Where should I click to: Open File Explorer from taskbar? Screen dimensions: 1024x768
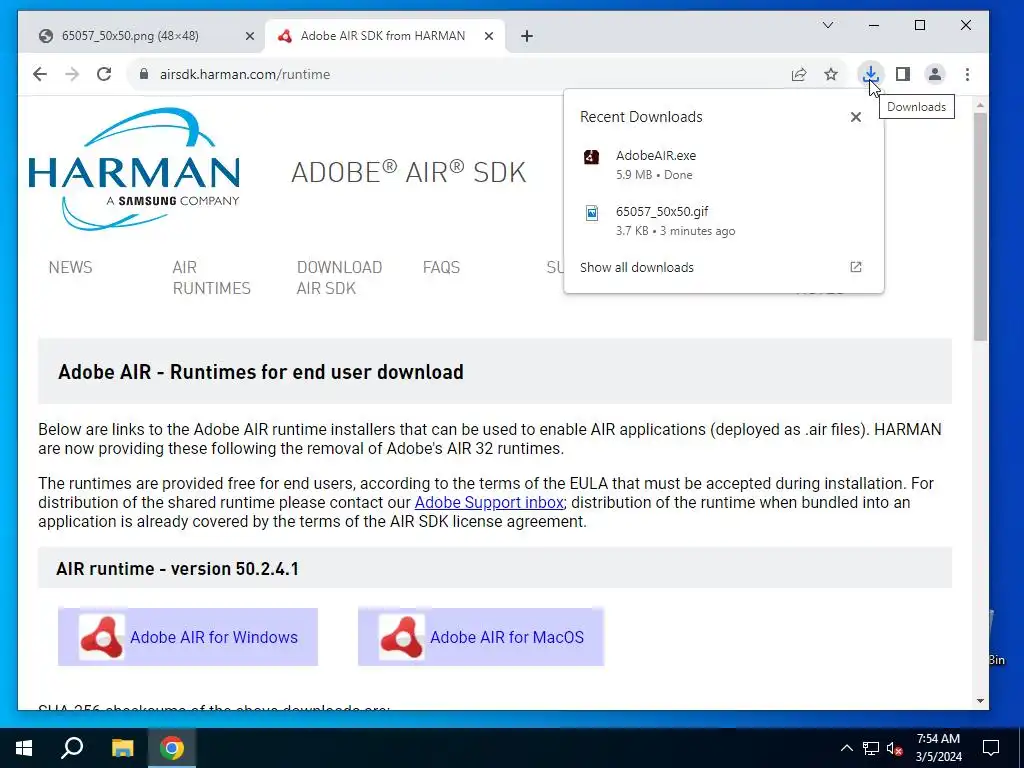click(x=122, y=748)
